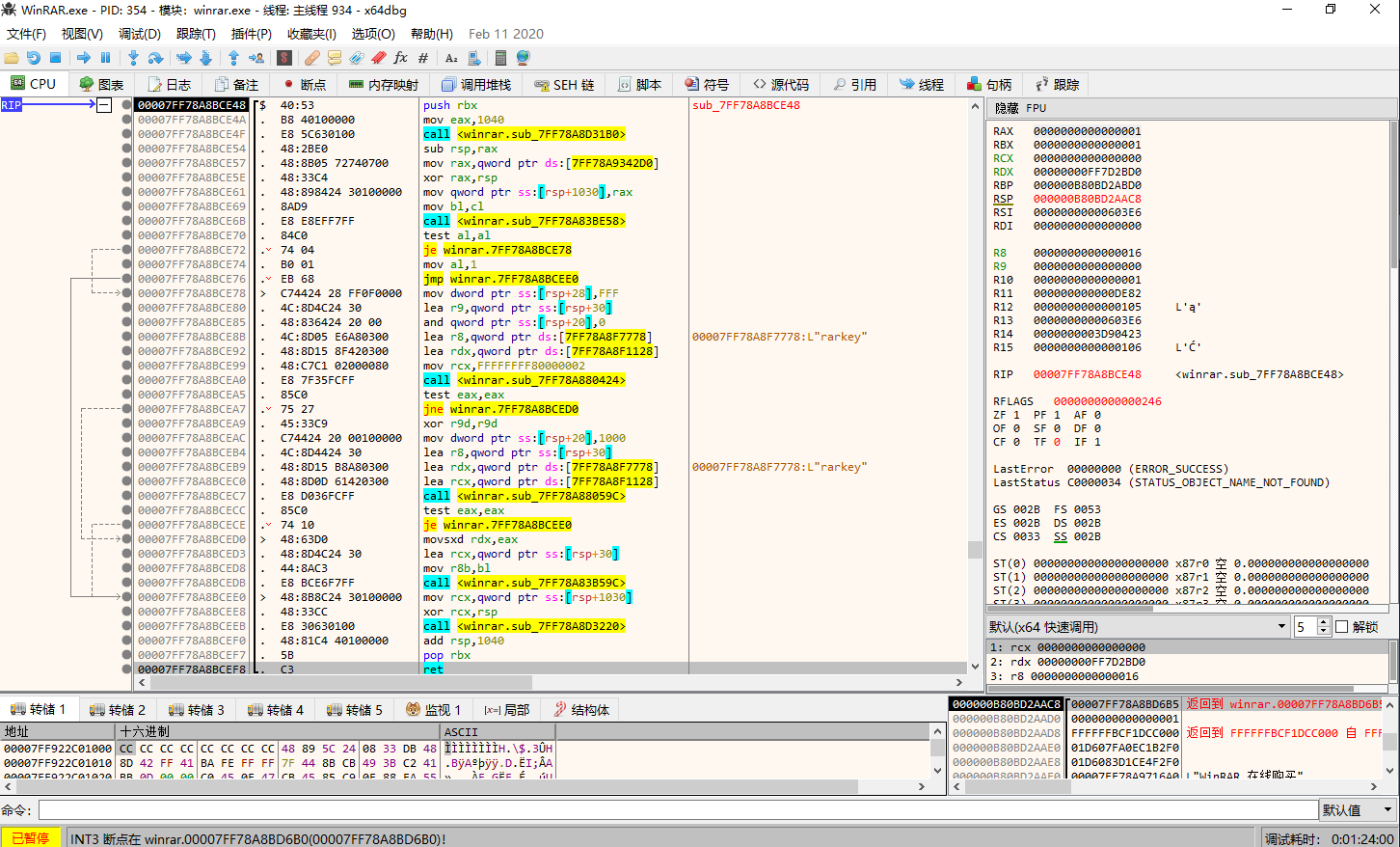
Task: Open the 调试(D) menu
Action: pyautogui.click(x=140, y=34)
